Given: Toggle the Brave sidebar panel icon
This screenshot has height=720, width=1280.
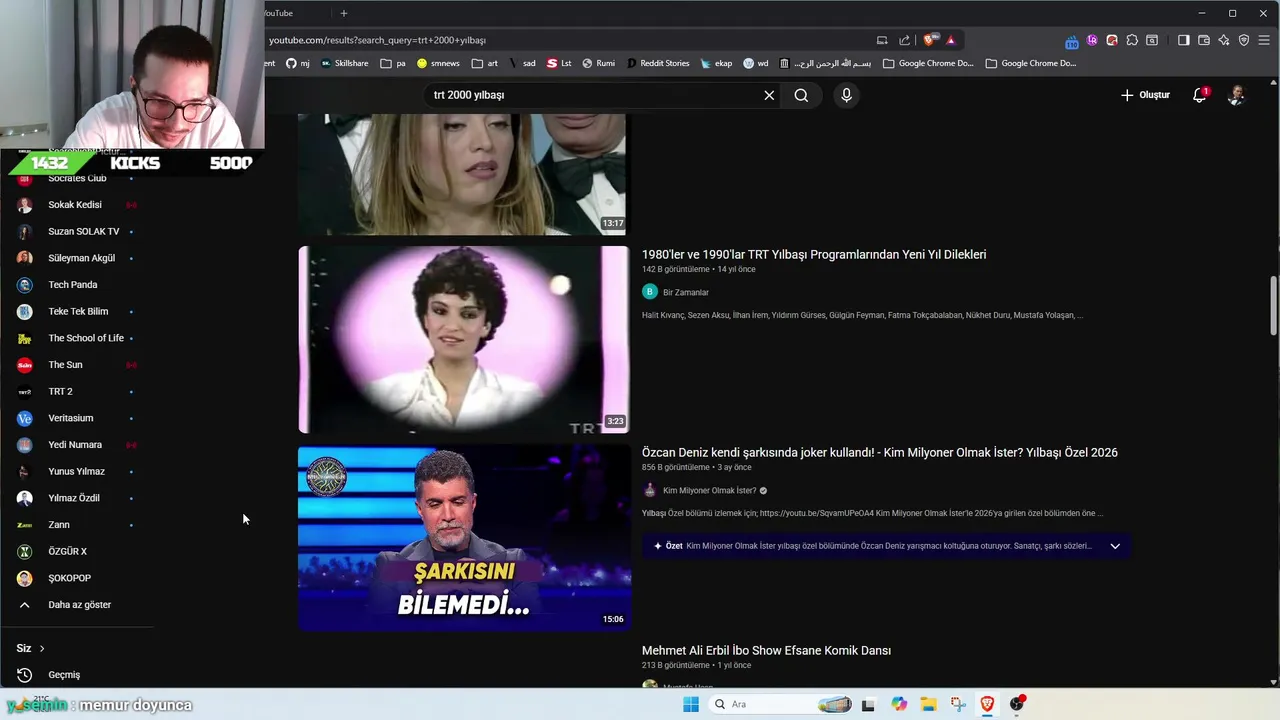Looking at the screenshot, I should coord(1183,40).
